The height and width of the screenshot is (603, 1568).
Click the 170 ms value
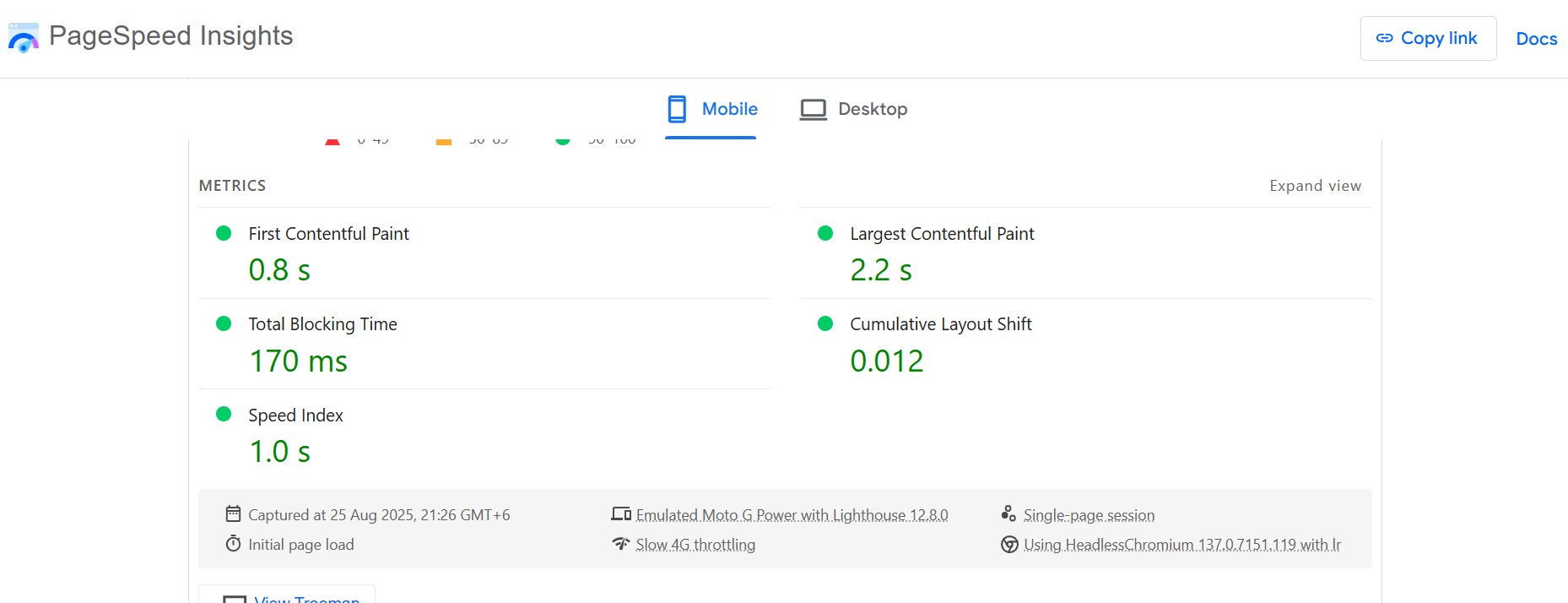(298, 361)
